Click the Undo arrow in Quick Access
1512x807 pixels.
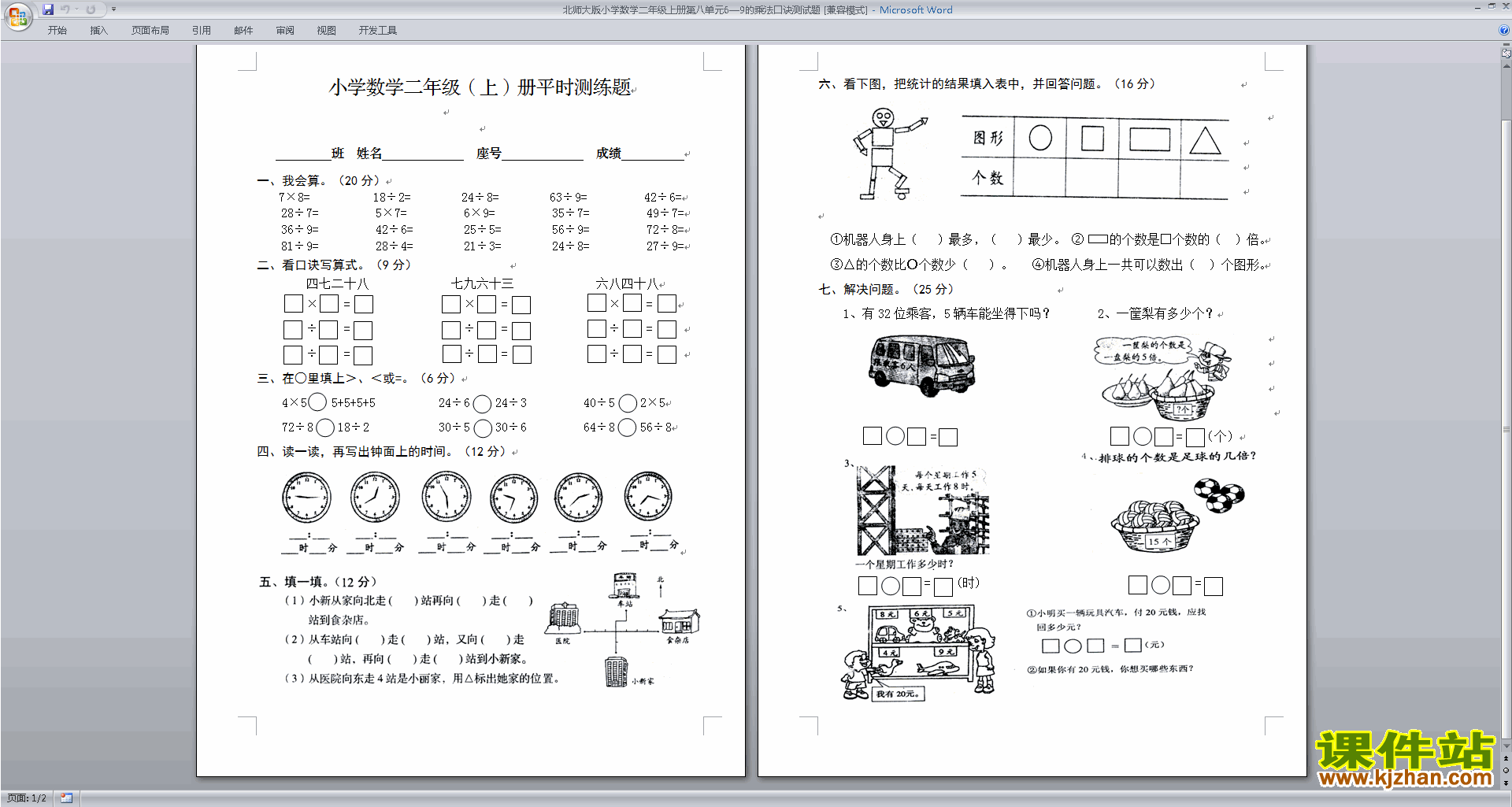(x=65, y=9)
